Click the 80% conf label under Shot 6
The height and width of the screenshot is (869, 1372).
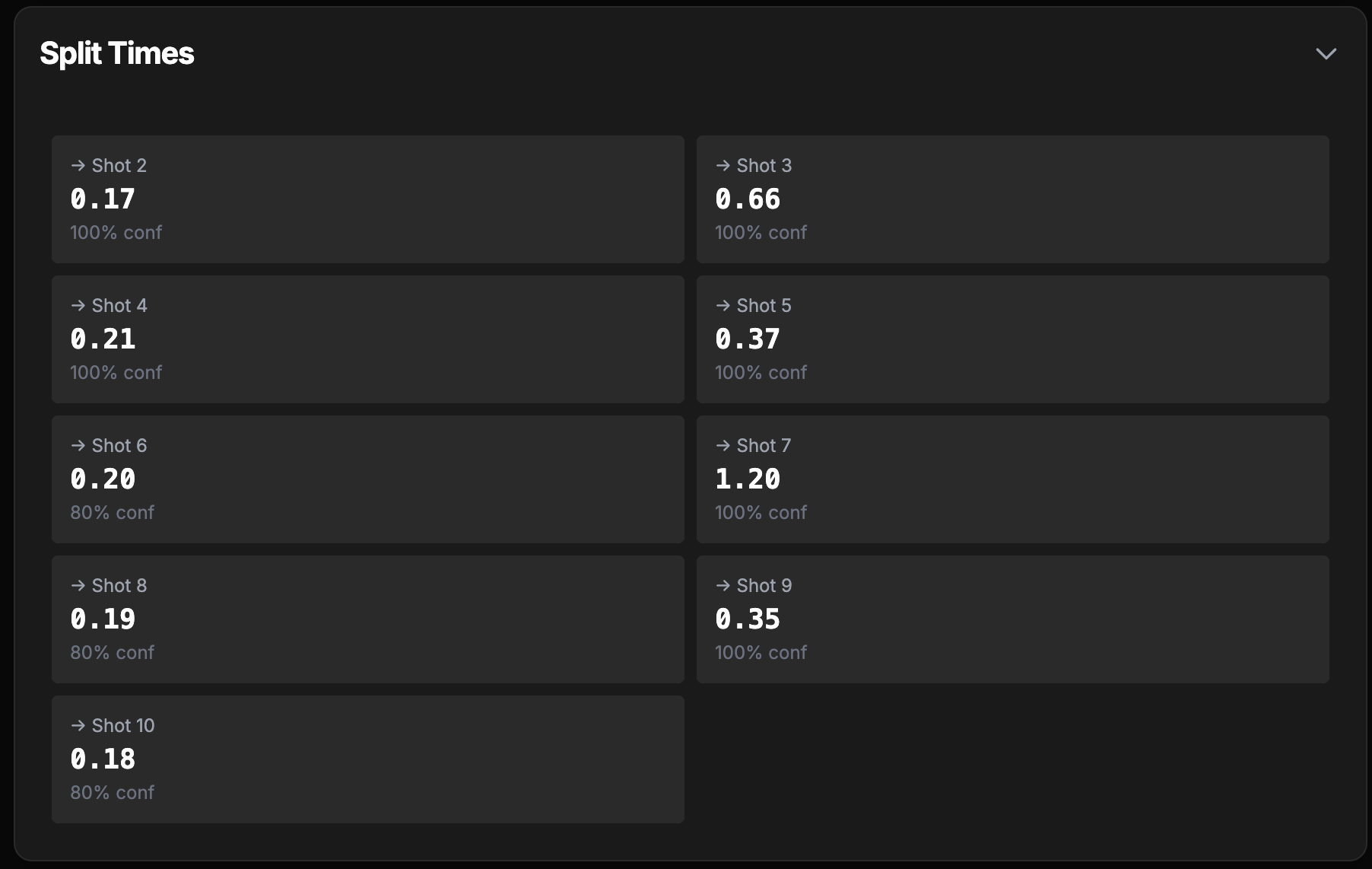[x=113, y=512]
